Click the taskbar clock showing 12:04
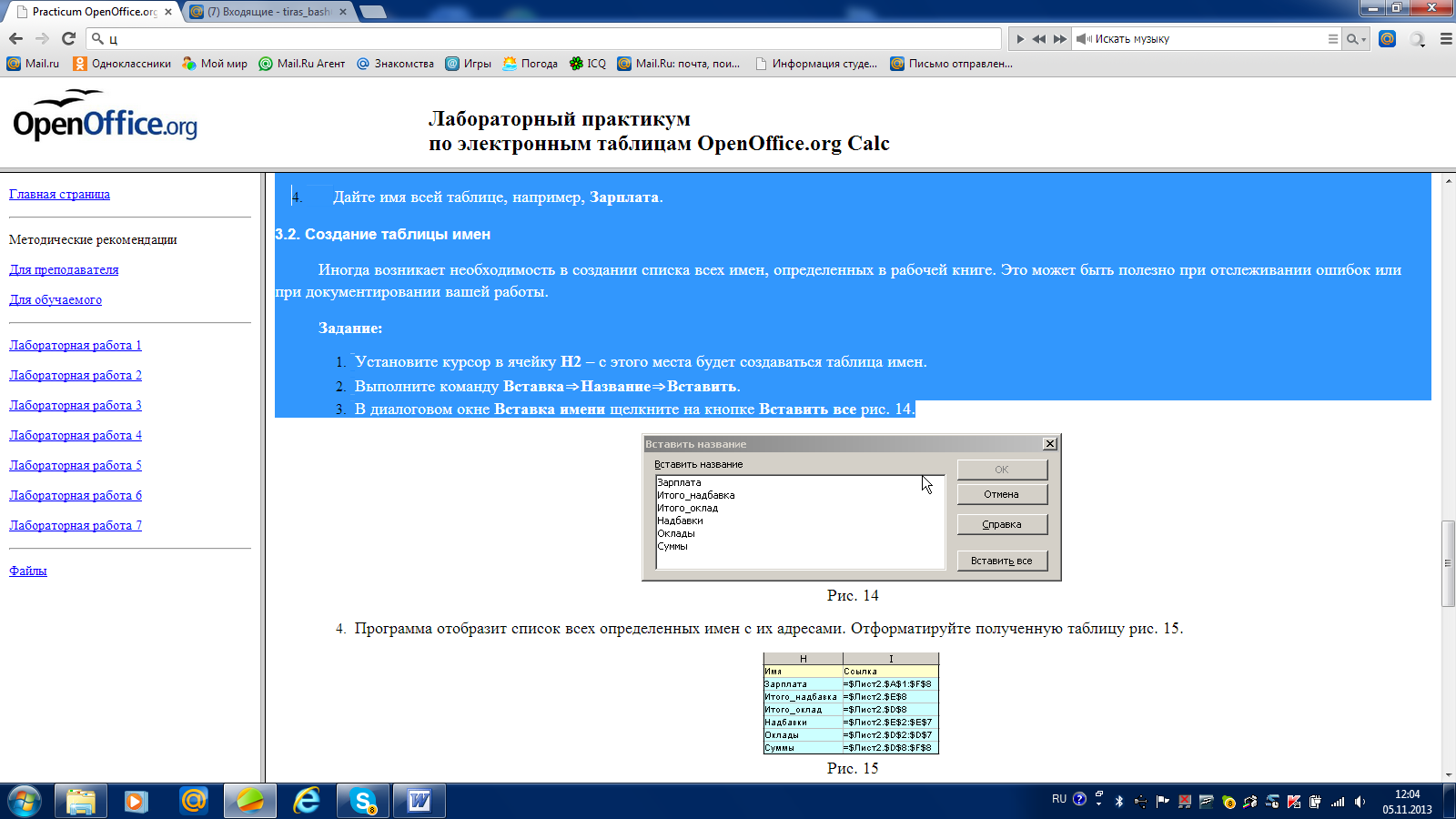This screenshot has height=819, width=1456. click(1407, 802)
